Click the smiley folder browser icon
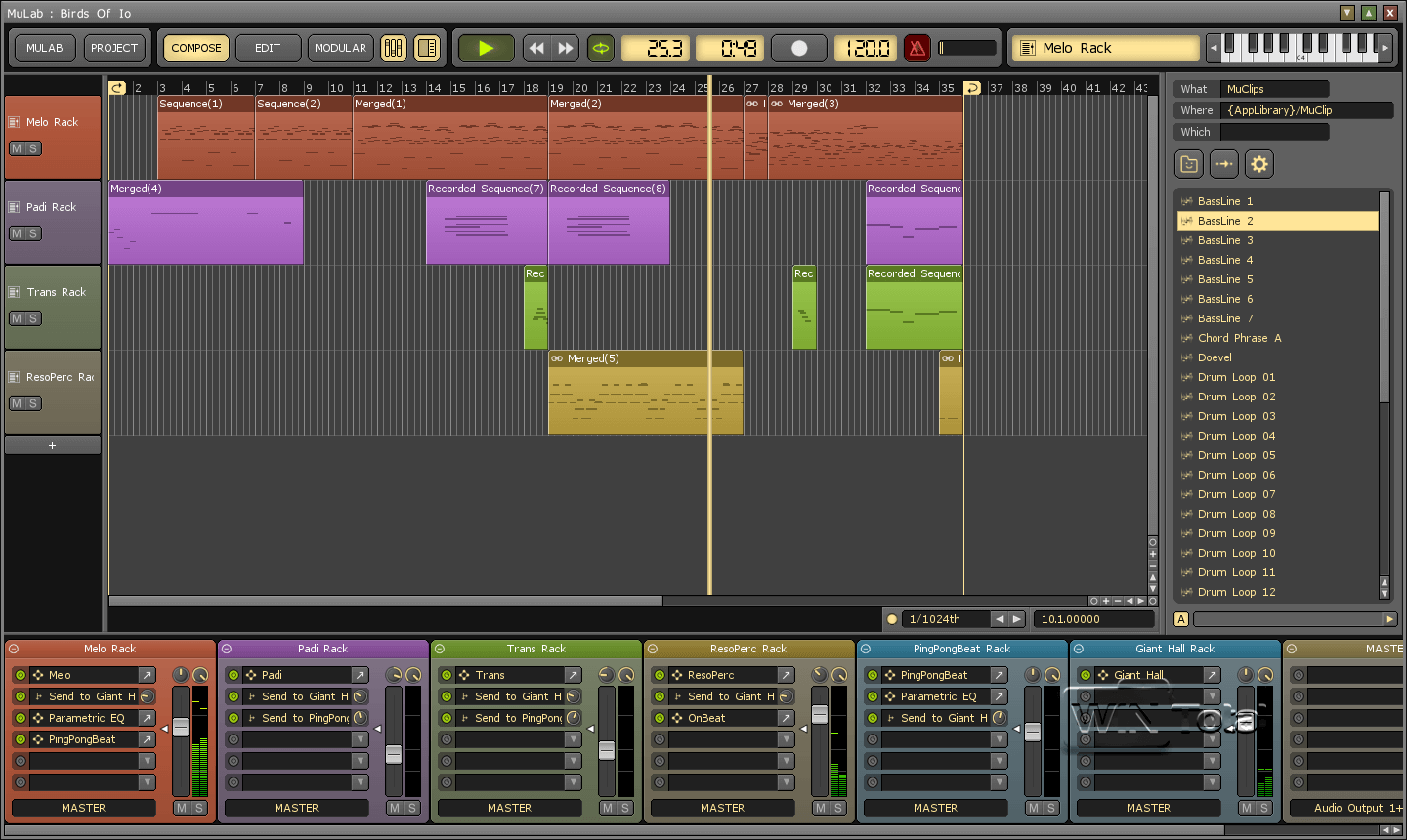The height and width of the screenshot is (840, 1407). point(1189,164)
